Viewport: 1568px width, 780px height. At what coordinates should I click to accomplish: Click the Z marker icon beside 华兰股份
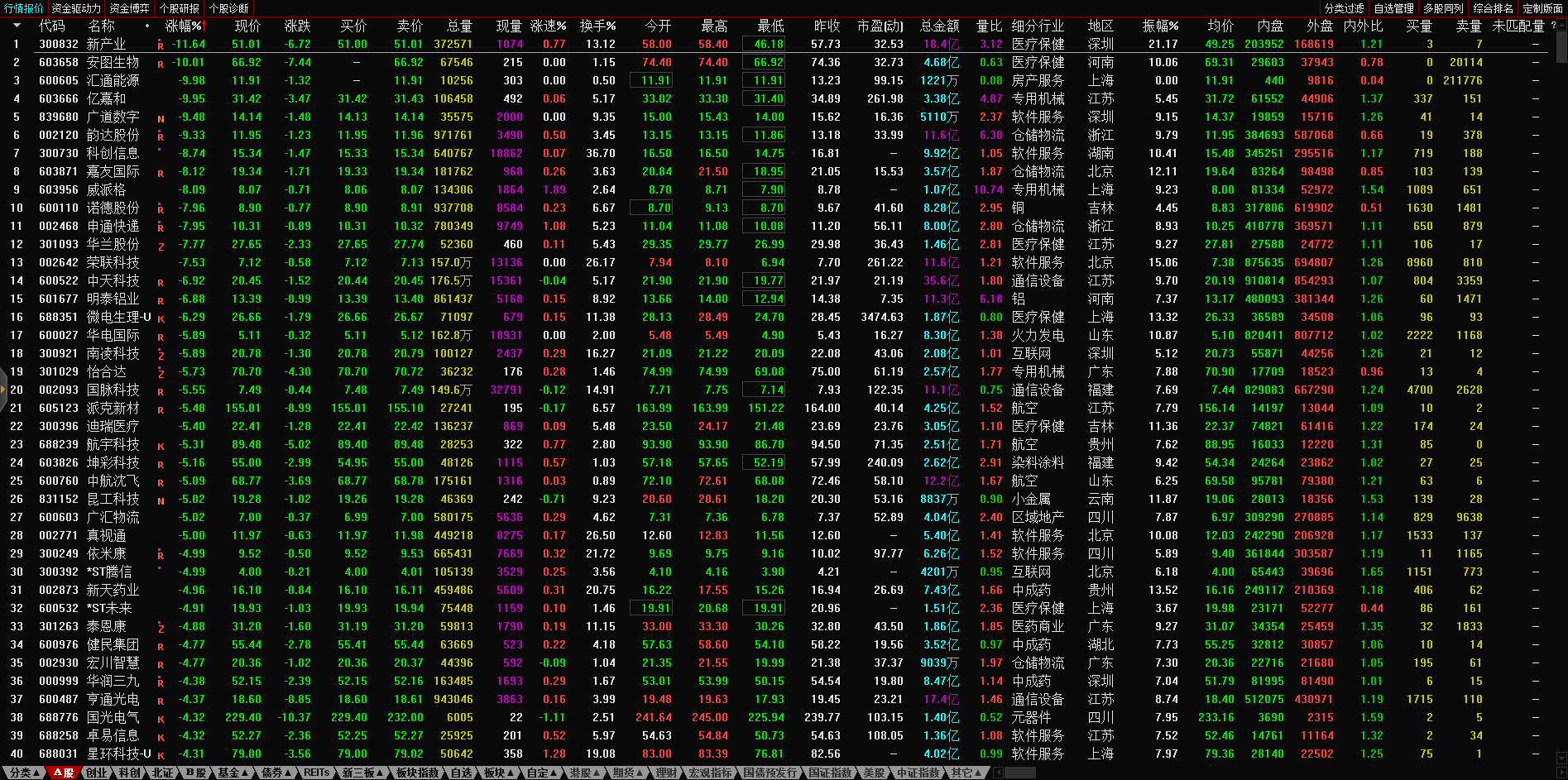(161, 246)
